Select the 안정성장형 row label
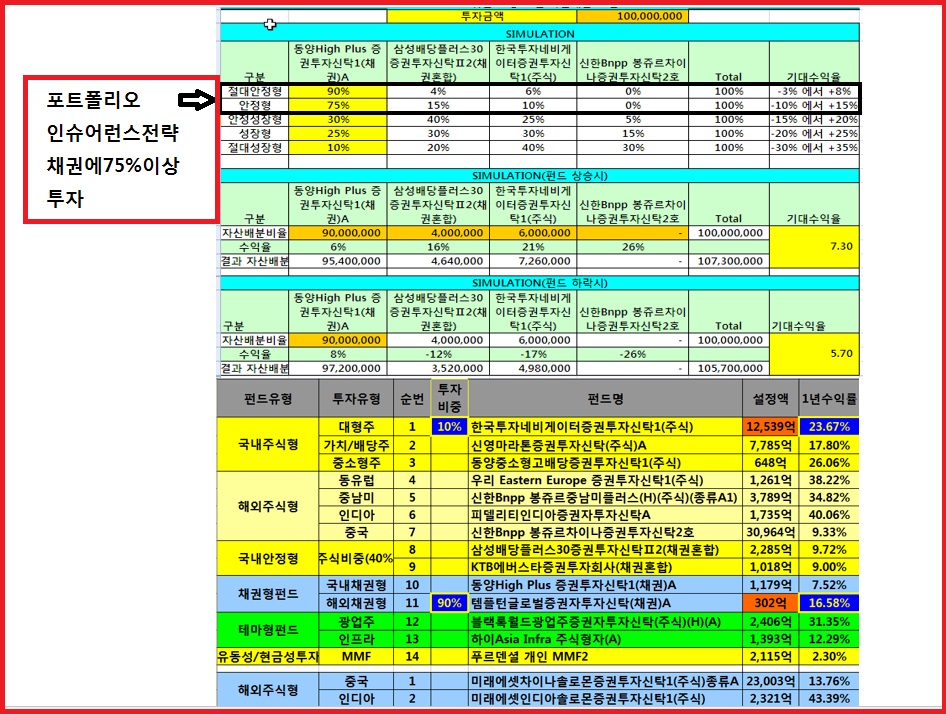This screenshot has height=714, width=946. pos(255,120)
